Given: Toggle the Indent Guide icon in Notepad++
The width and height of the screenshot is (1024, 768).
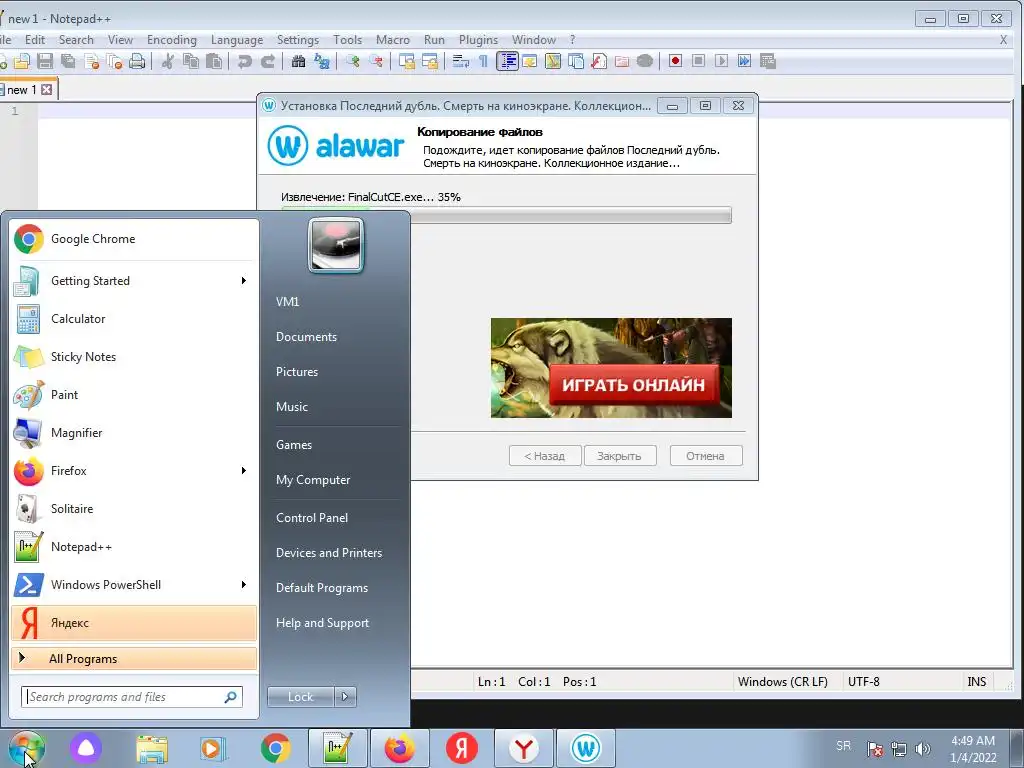Looking at the screenshot, I should [507, 61].
